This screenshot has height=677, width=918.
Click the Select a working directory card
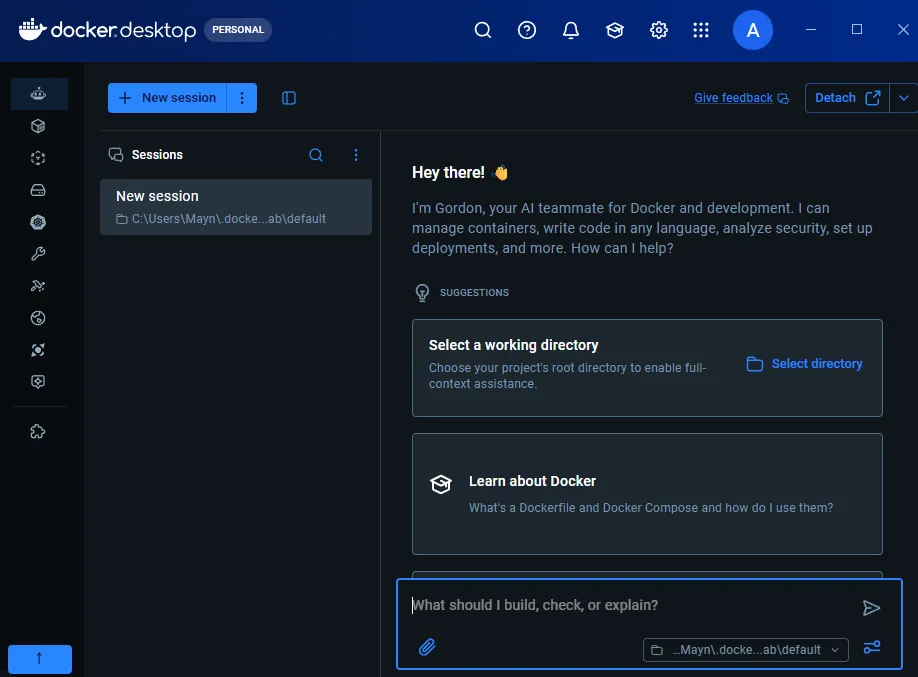click(x=647, y=368)
